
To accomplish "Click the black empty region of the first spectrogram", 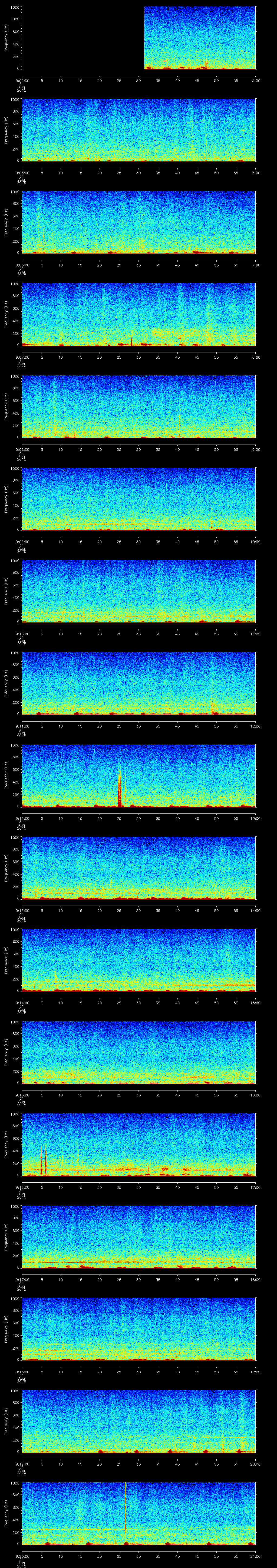I will [82, 38].
